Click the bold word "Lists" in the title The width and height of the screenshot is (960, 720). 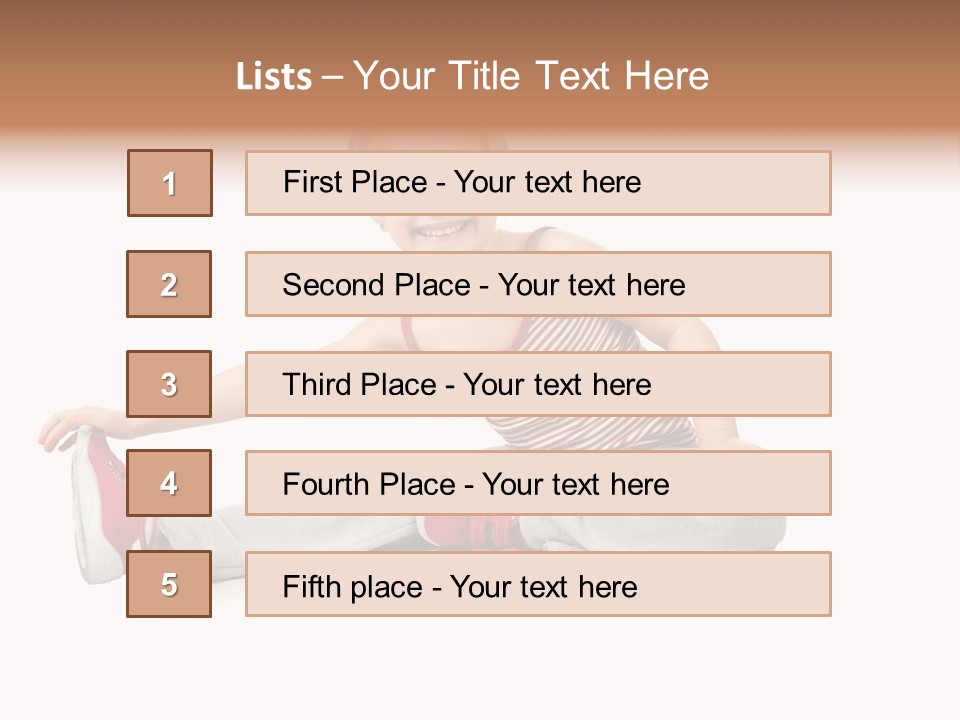[274, 77]
